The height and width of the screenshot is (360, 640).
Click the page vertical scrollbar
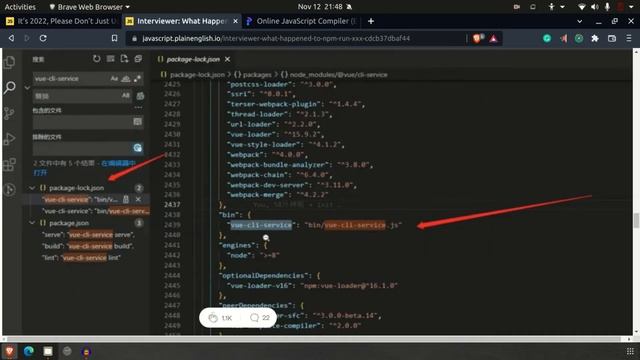tap(636, 221)
